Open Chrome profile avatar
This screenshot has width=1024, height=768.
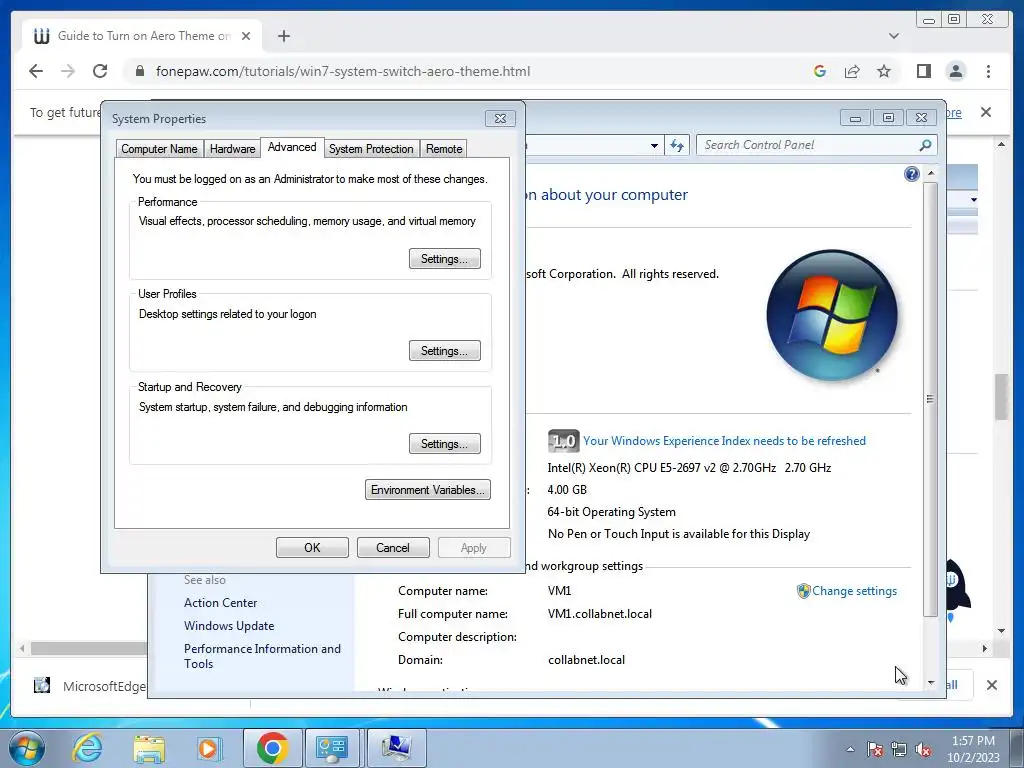click(x=956, y=71)
